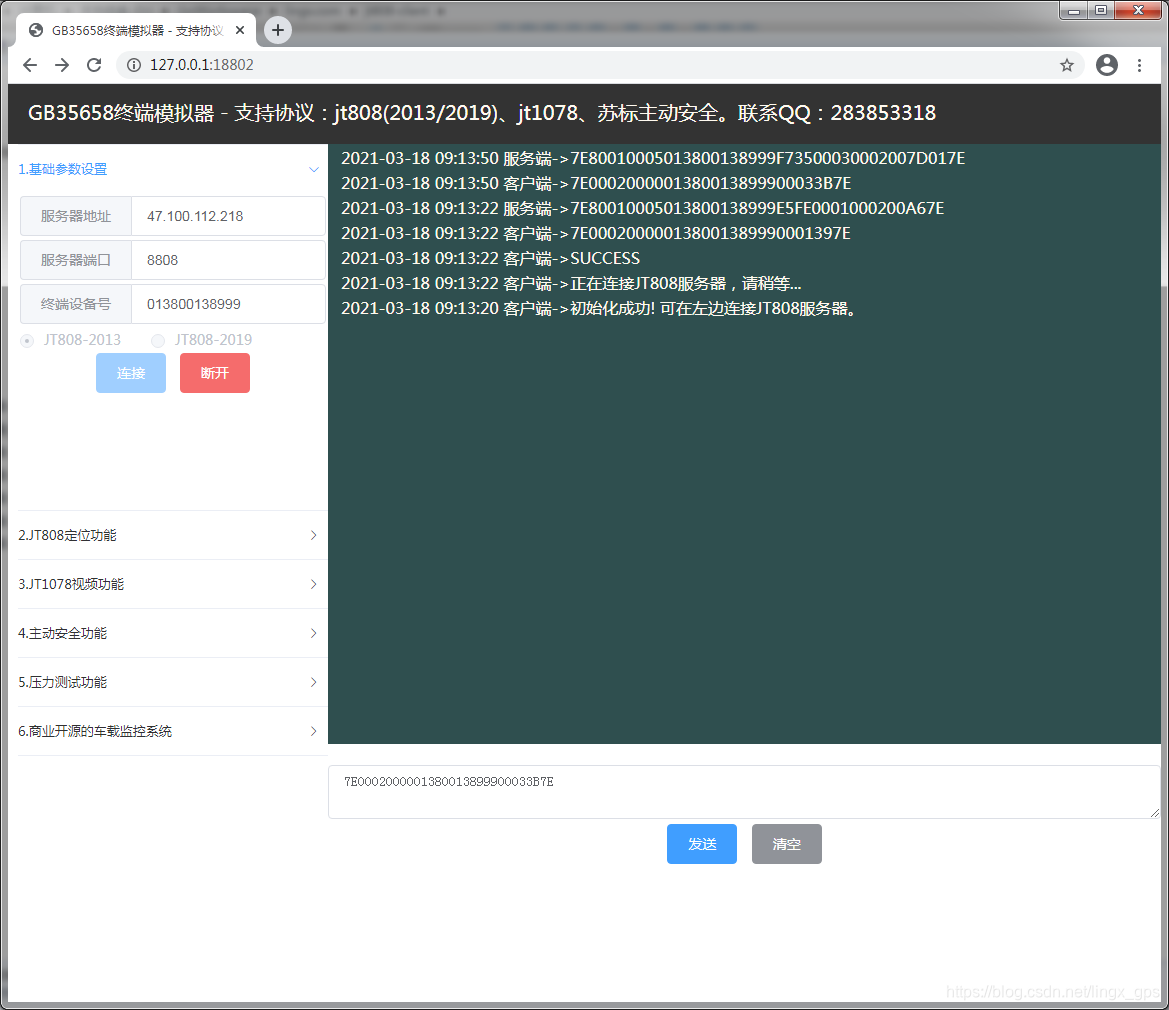
Task: Click the 服务器地址 label
Action: pos(76,216)
